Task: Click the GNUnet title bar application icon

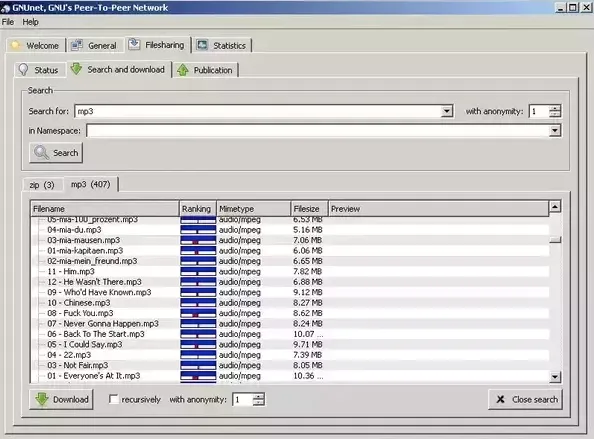Action: (x=5, y=8)
